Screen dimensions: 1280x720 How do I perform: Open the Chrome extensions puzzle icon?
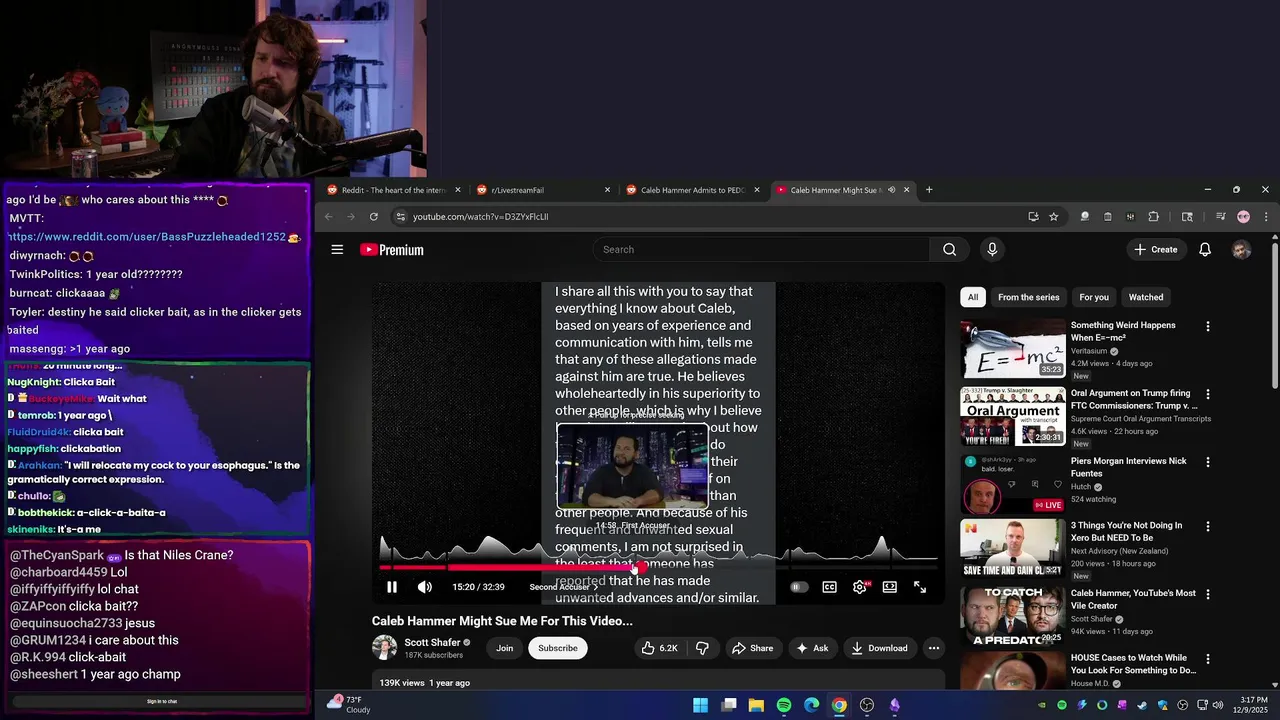point(1153,217)
